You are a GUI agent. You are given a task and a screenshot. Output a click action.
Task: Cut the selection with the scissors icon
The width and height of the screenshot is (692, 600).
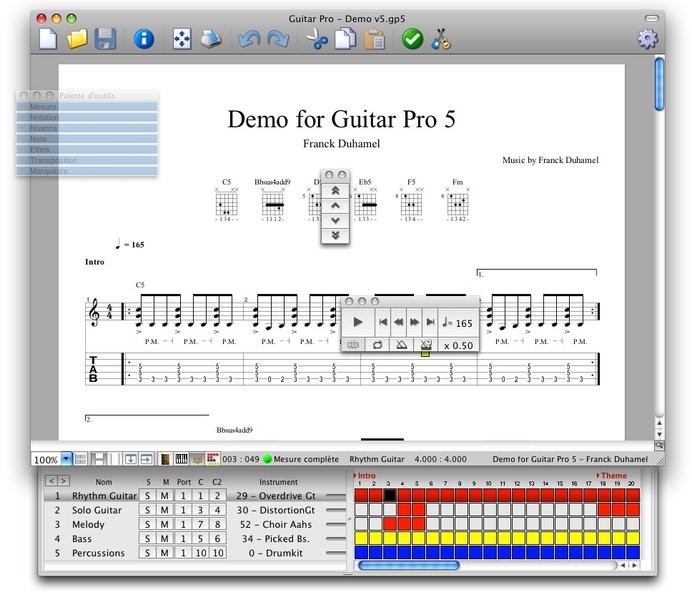317,39
